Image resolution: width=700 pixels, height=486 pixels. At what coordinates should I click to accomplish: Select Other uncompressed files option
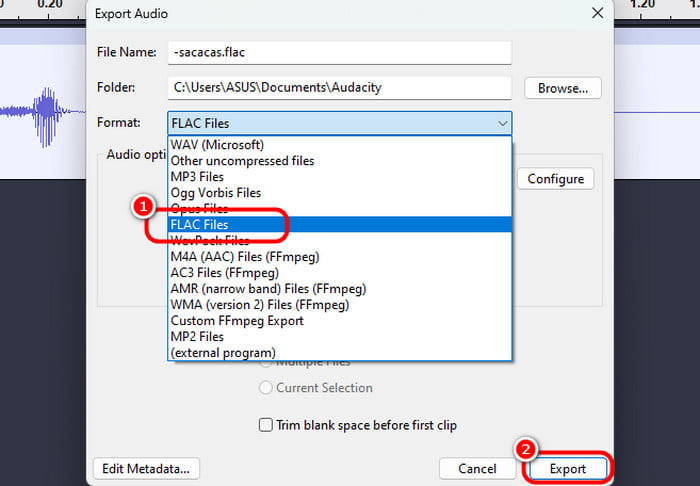click(x=339, y=161)
